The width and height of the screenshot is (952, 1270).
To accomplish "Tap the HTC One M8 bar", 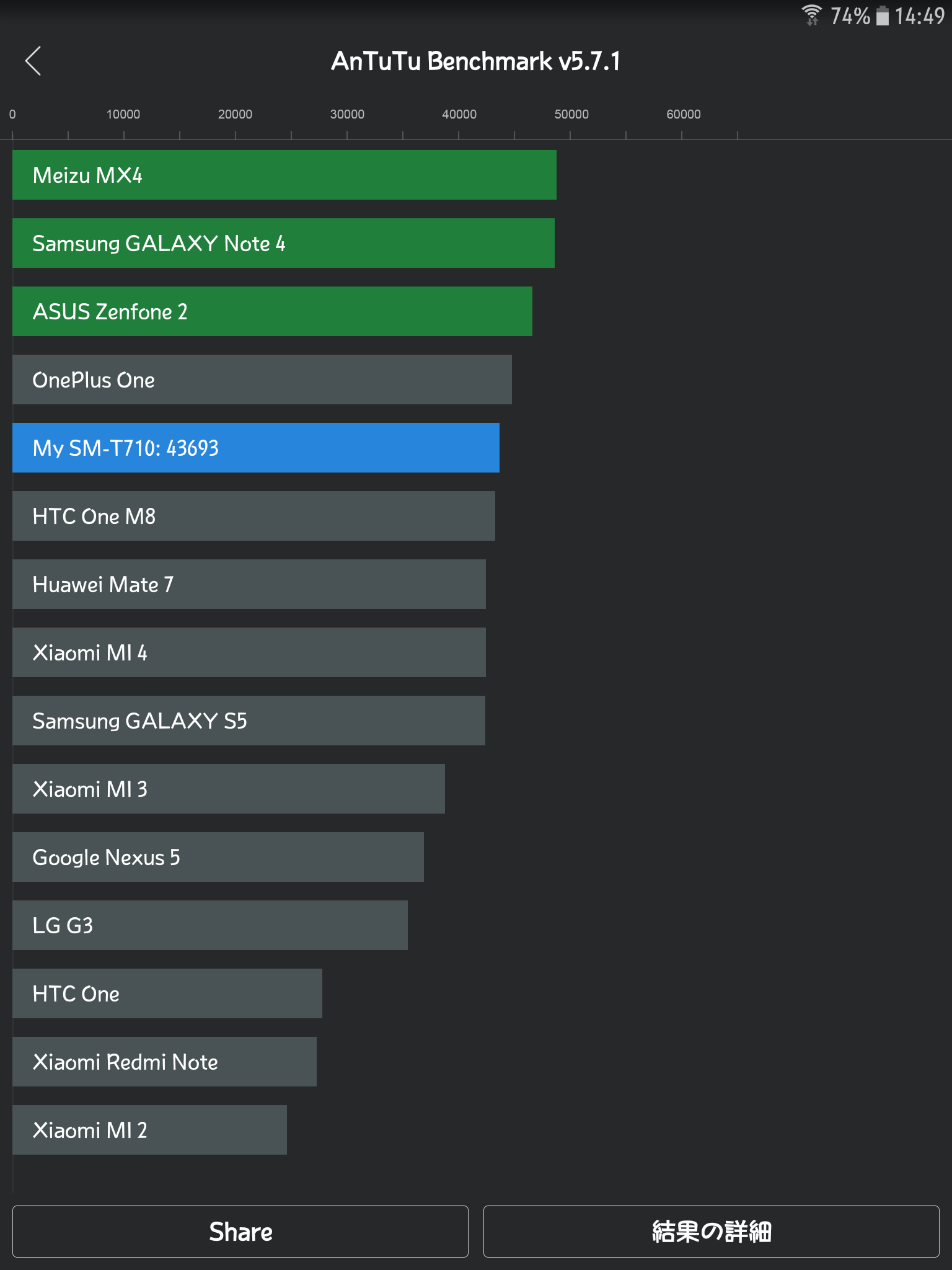I will [x=253, y=516].
